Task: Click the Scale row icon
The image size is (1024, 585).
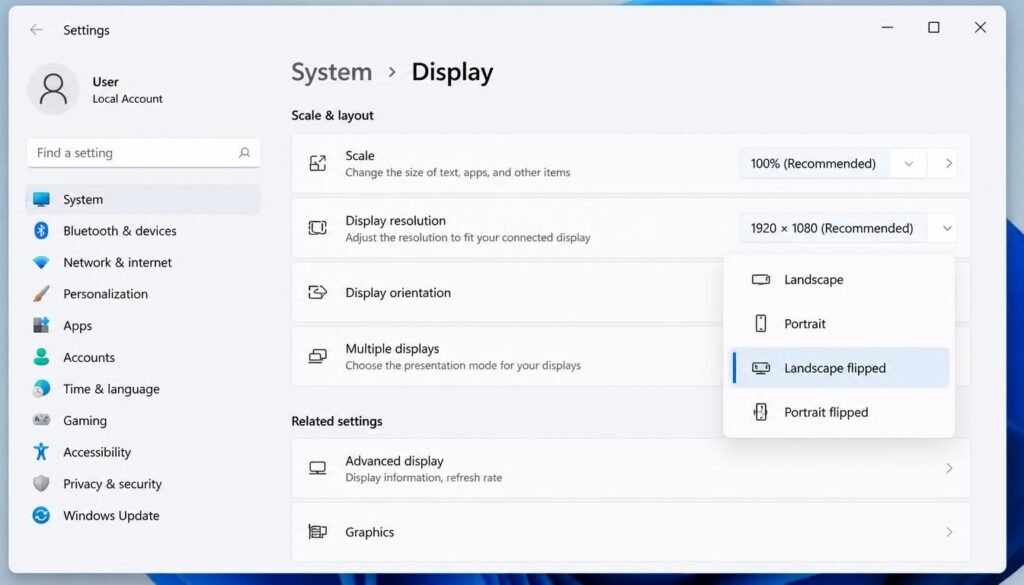Action: point(317,163)
